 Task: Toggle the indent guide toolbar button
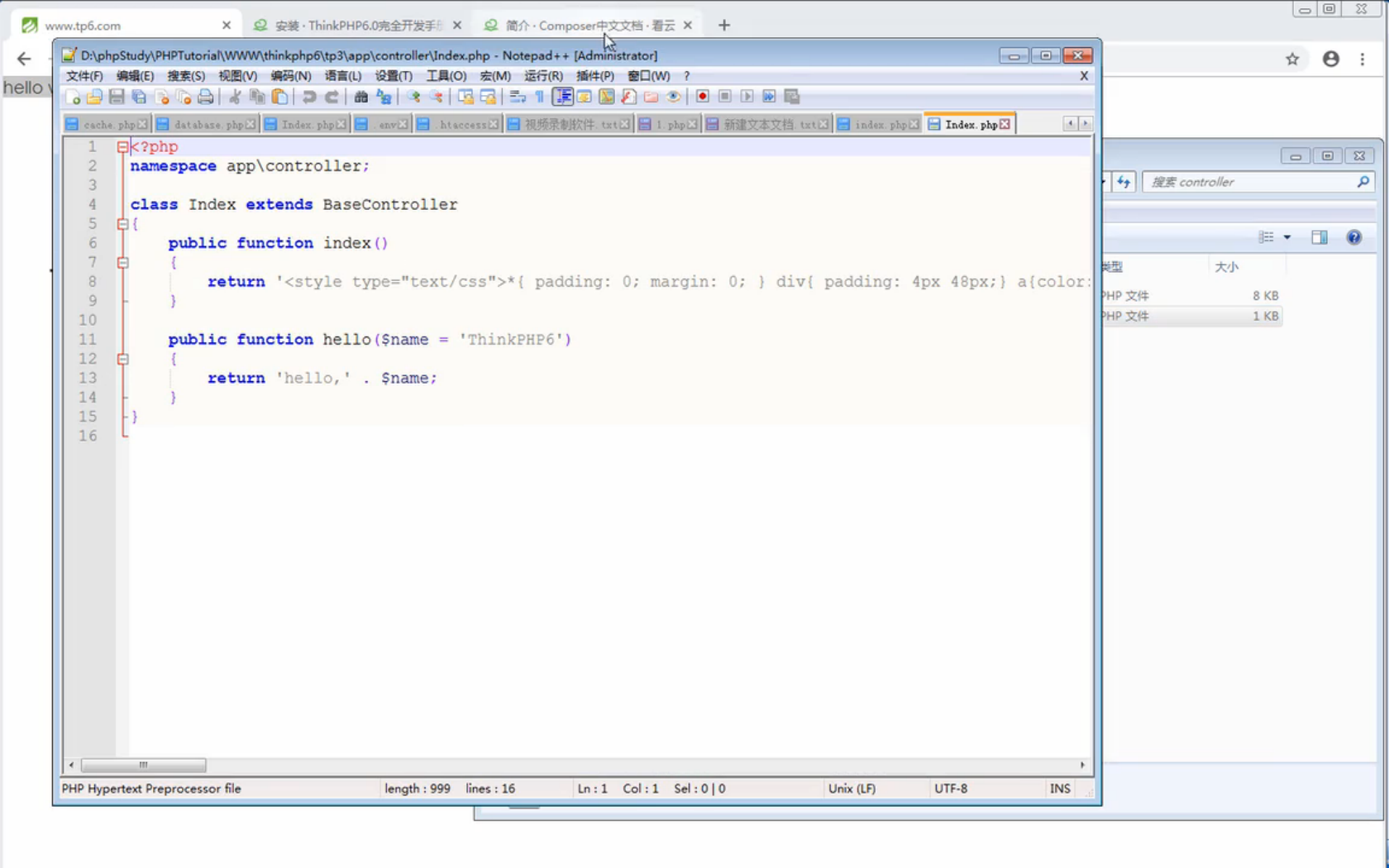click(x=562, y=97)
